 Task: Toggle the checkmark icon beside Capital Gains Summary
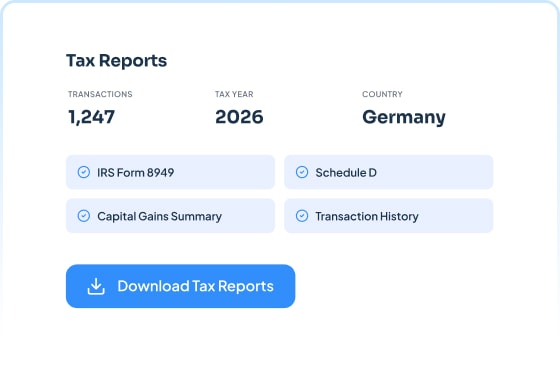tap(84, 216)
